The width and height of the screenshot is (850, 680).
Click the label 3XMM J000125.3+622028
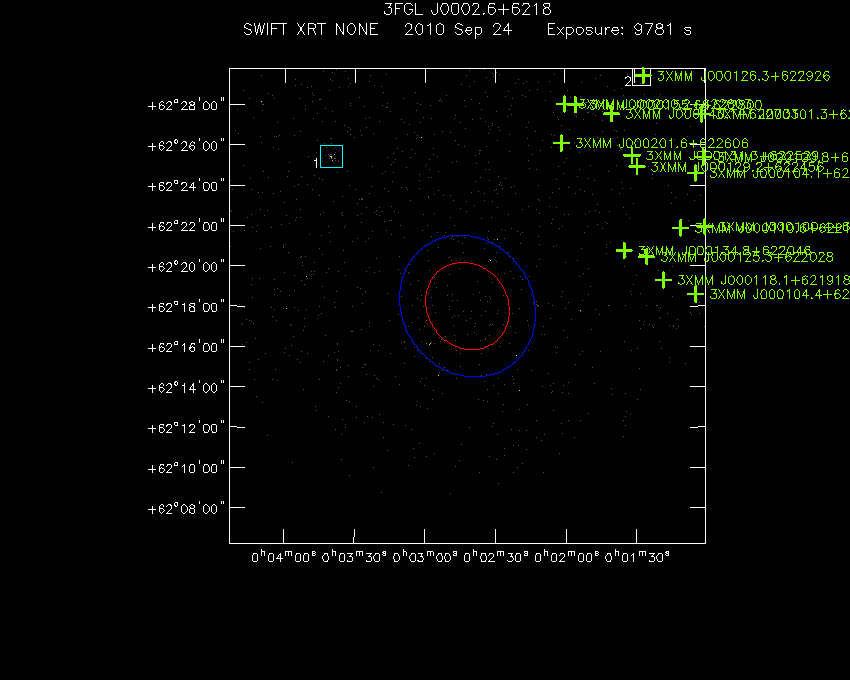747,257
